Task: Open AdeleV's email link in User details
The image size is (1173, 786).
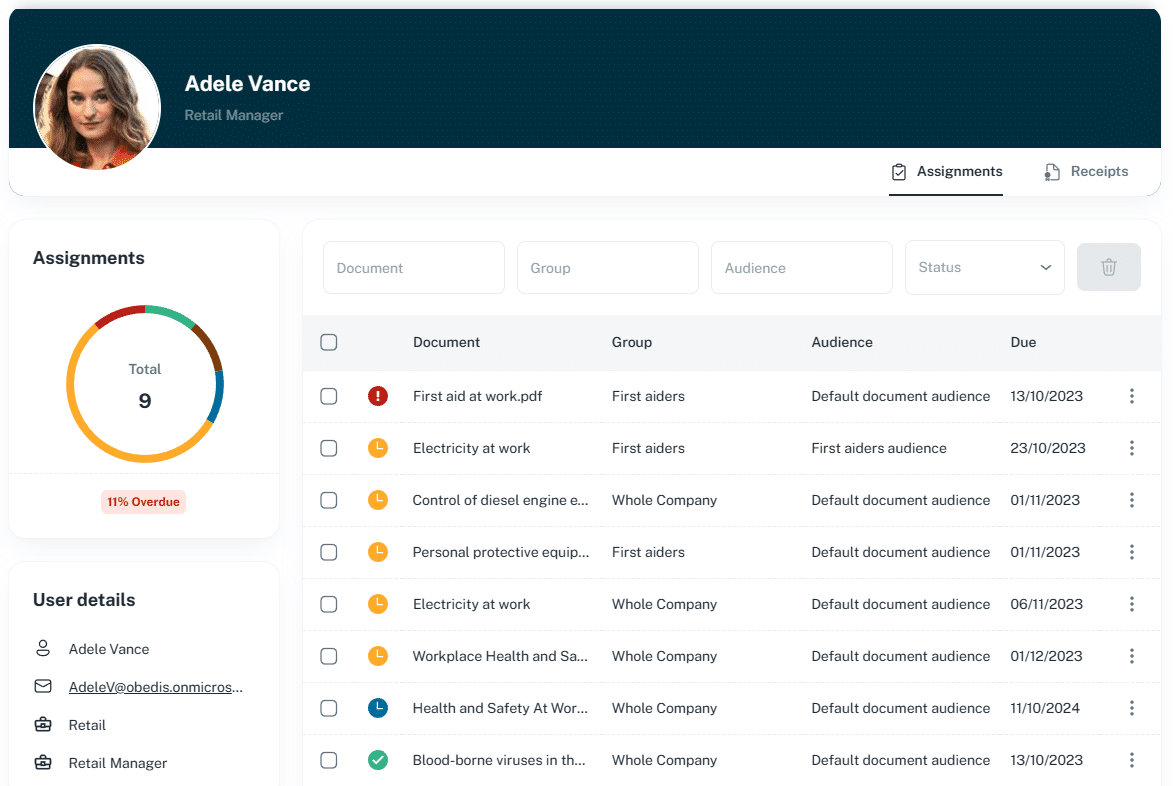Action: (155, 686)
